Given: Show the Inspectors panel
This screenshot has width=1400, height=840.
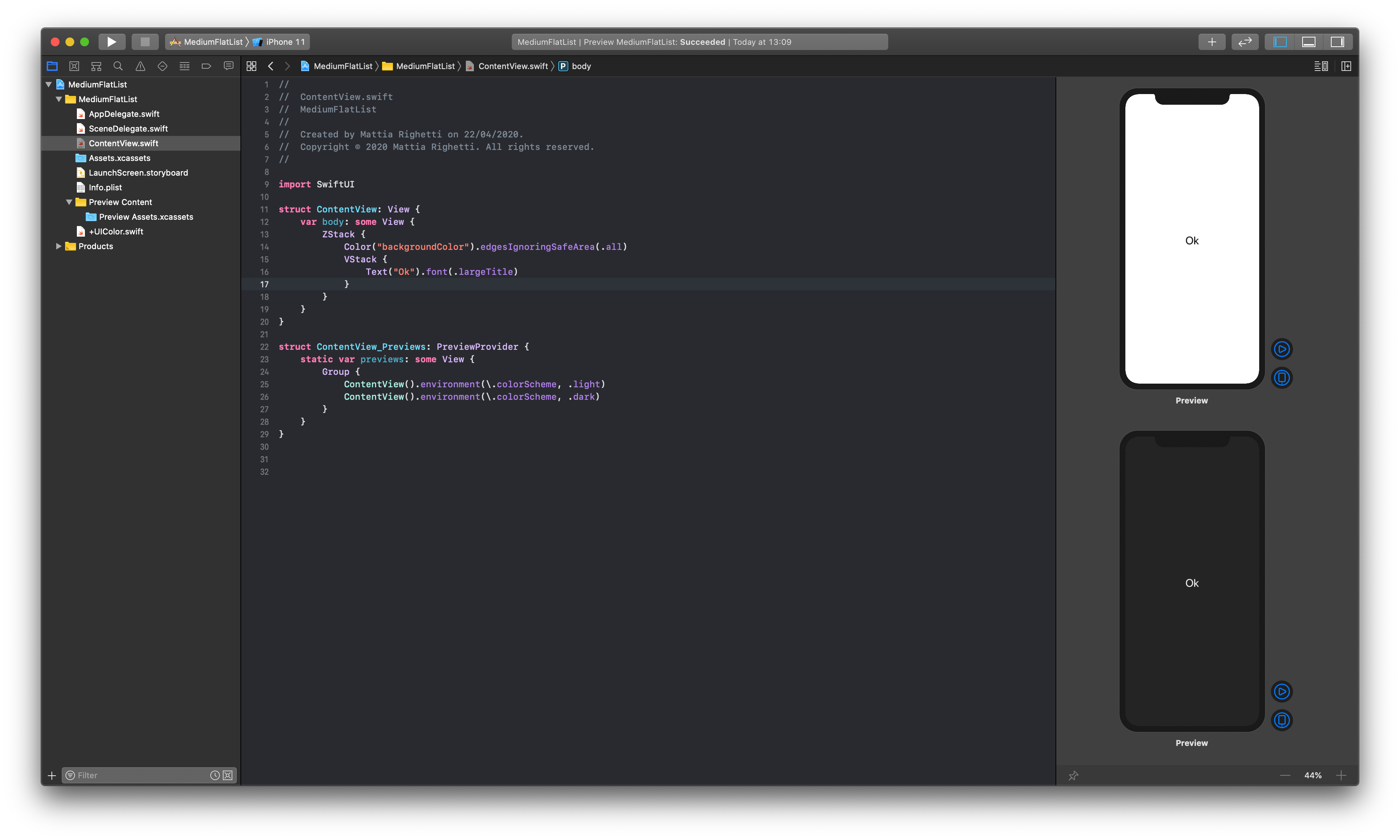Looking at the screenshot, I should (1337, 41).
